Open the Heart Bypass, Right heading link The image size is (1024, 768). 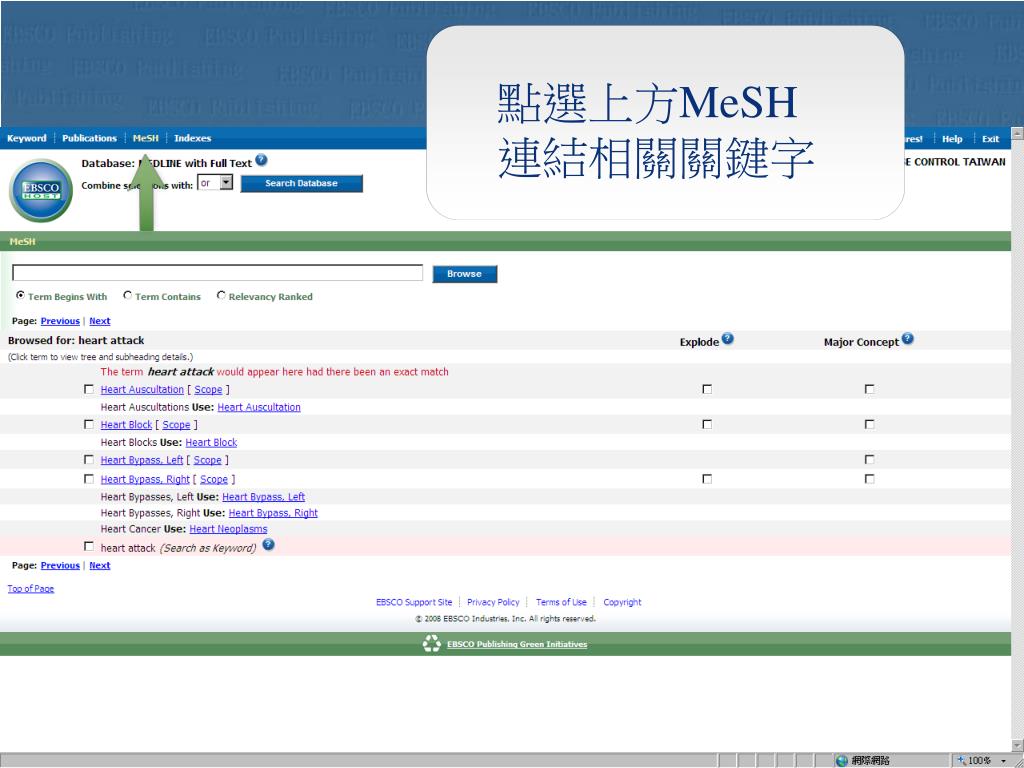[145, 479]
